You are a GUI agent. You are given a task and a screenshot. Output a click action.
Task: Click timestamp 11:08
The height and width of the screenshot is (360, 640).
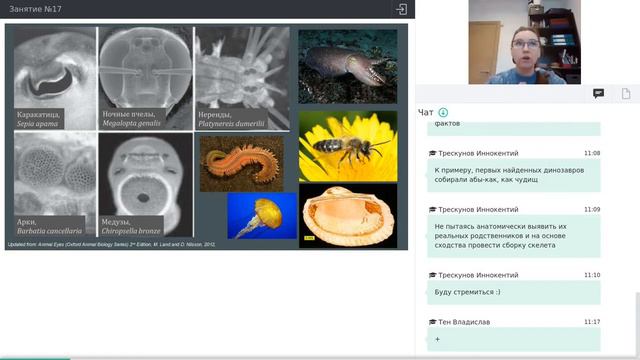(x=592, y=153)
